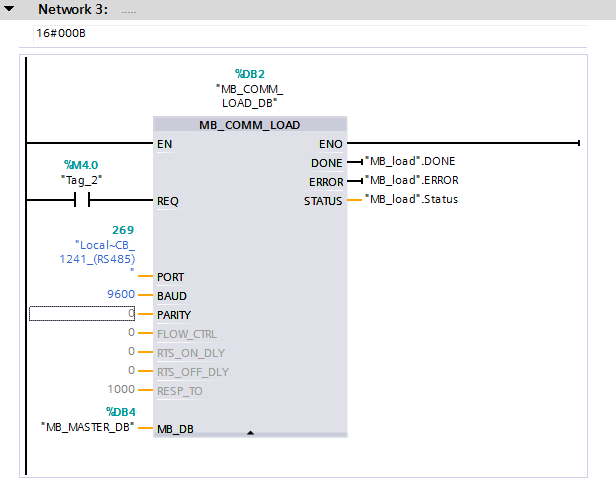Click the %DB2 instance data block address
This screenshot has height=484, width=616.
click(x=250, y=74)
